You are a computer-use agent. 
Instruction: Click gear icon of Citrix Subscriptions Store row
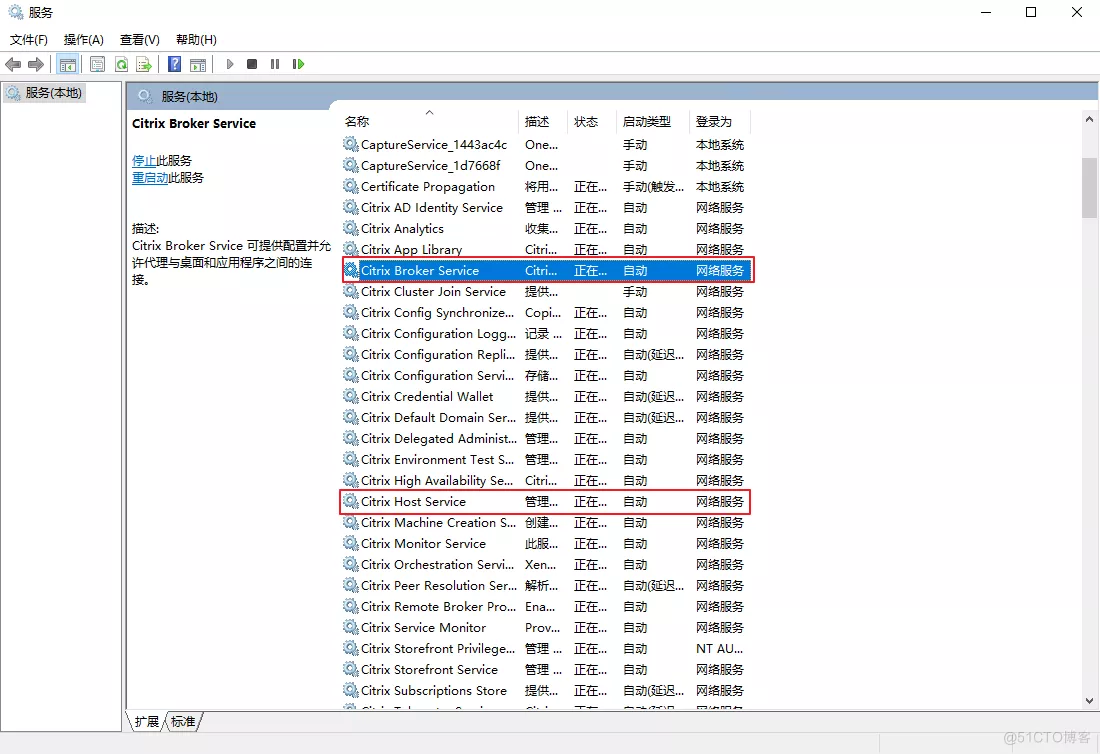click(x=351, y=690)
